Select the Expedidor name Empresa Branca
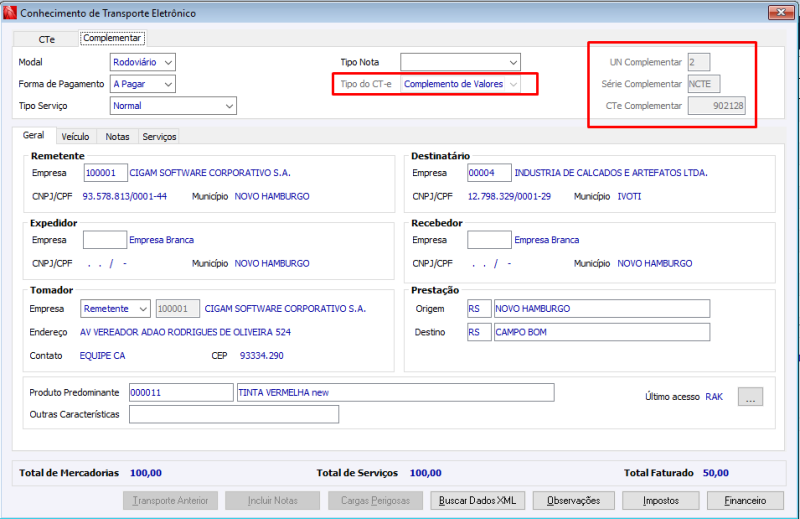This screenshot has width=800, height=519. click(161, 240)
